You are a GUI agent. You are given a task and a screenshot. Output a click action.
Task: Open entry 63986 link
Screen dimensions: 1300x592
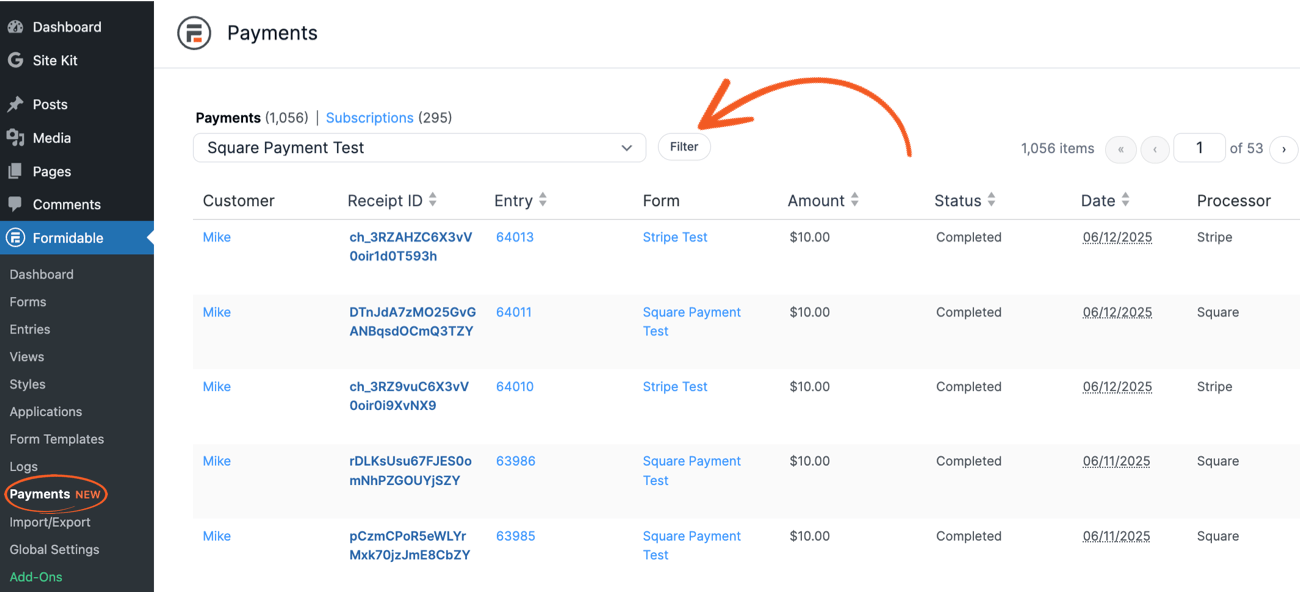516,462
